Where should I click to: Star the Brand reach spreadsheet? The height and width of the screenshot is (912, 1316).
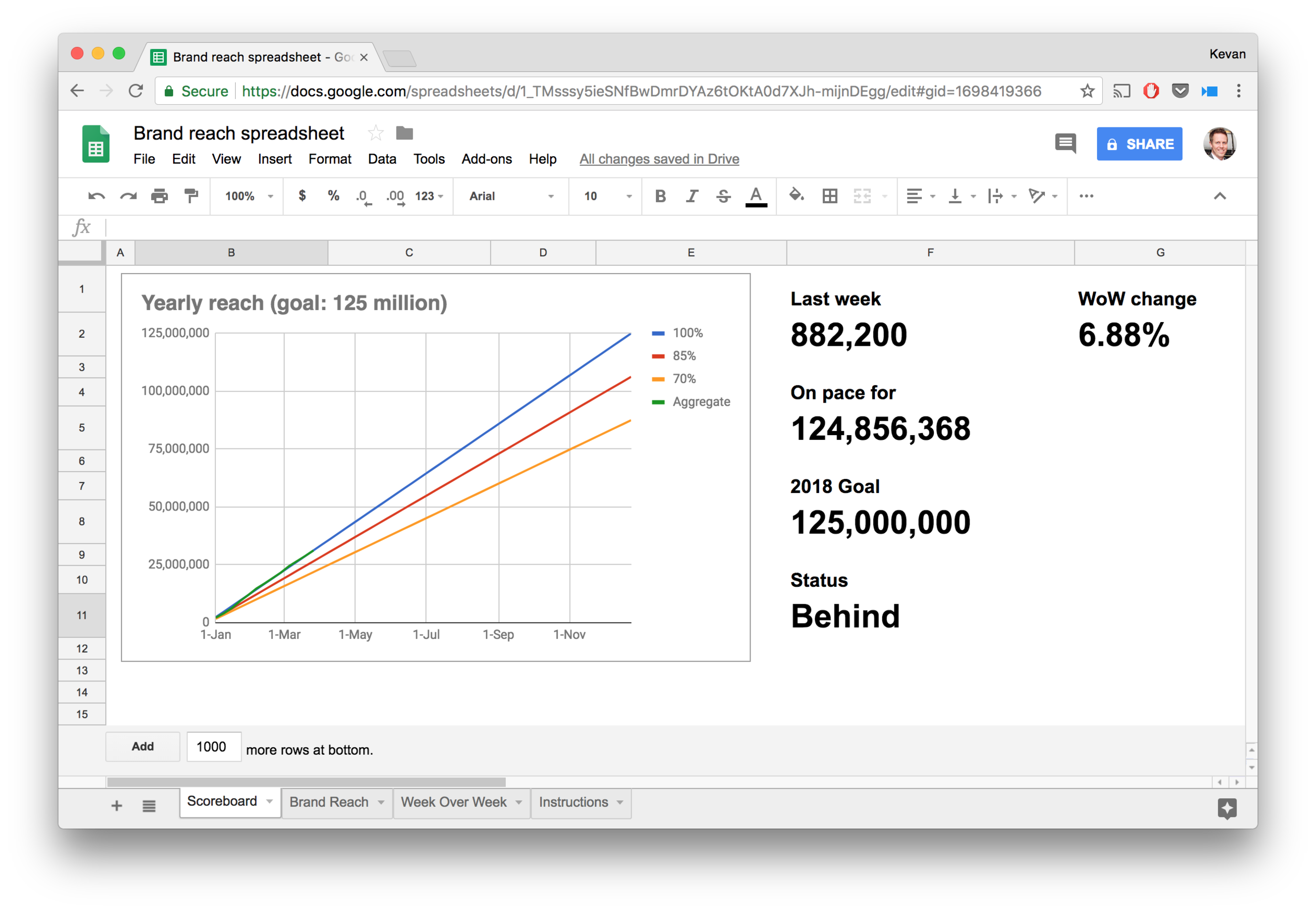[375, 133]
